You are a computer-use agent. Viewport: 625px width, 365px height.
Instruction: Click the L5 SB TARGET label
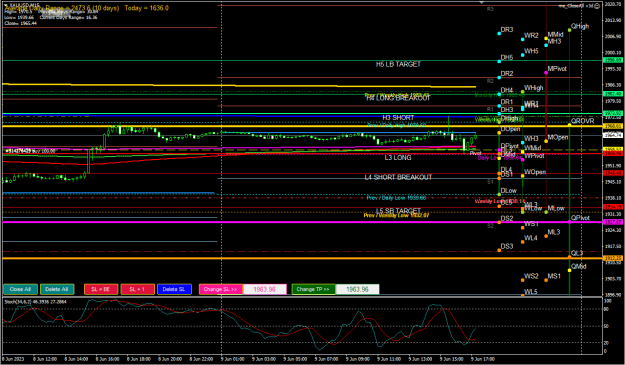pos(398,210)
